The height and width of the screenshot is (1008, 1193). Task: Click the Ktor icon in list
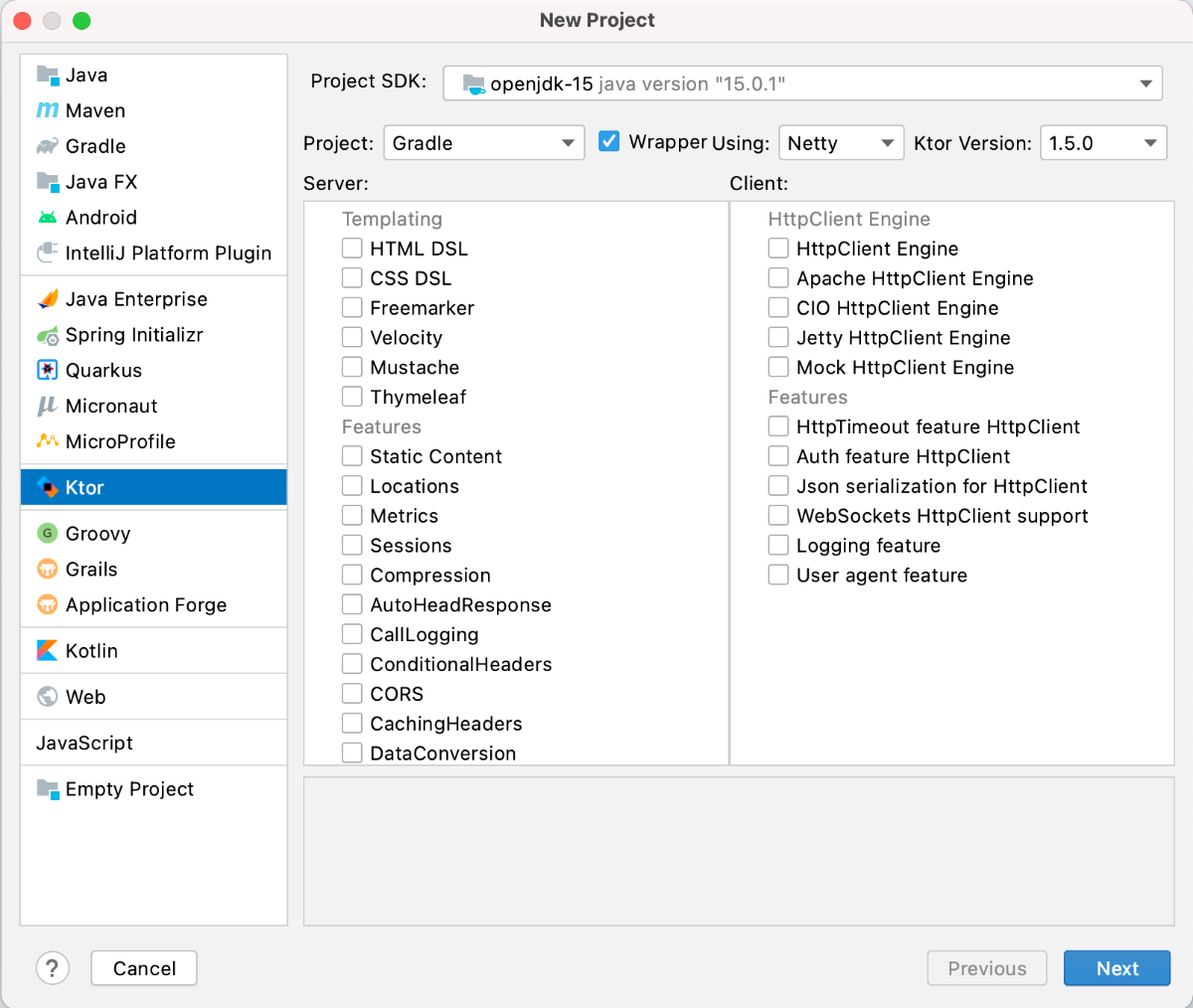coord(48,488)
